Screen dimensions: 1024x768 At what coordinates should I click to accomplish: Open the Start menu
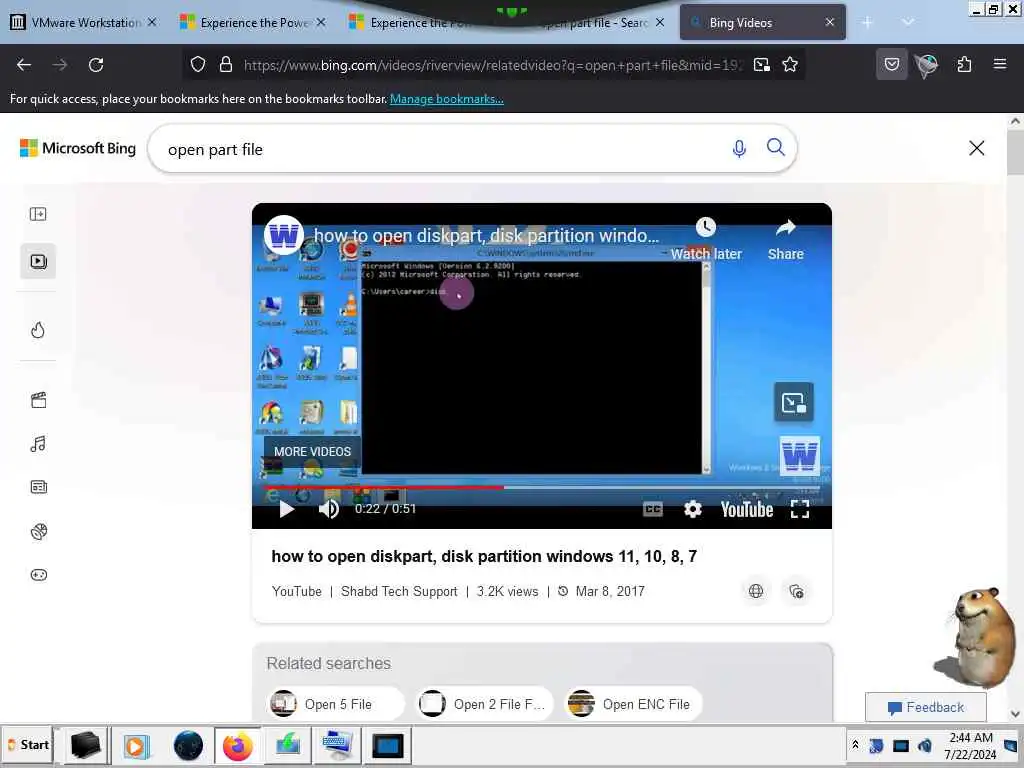click(x=28, y=744)
